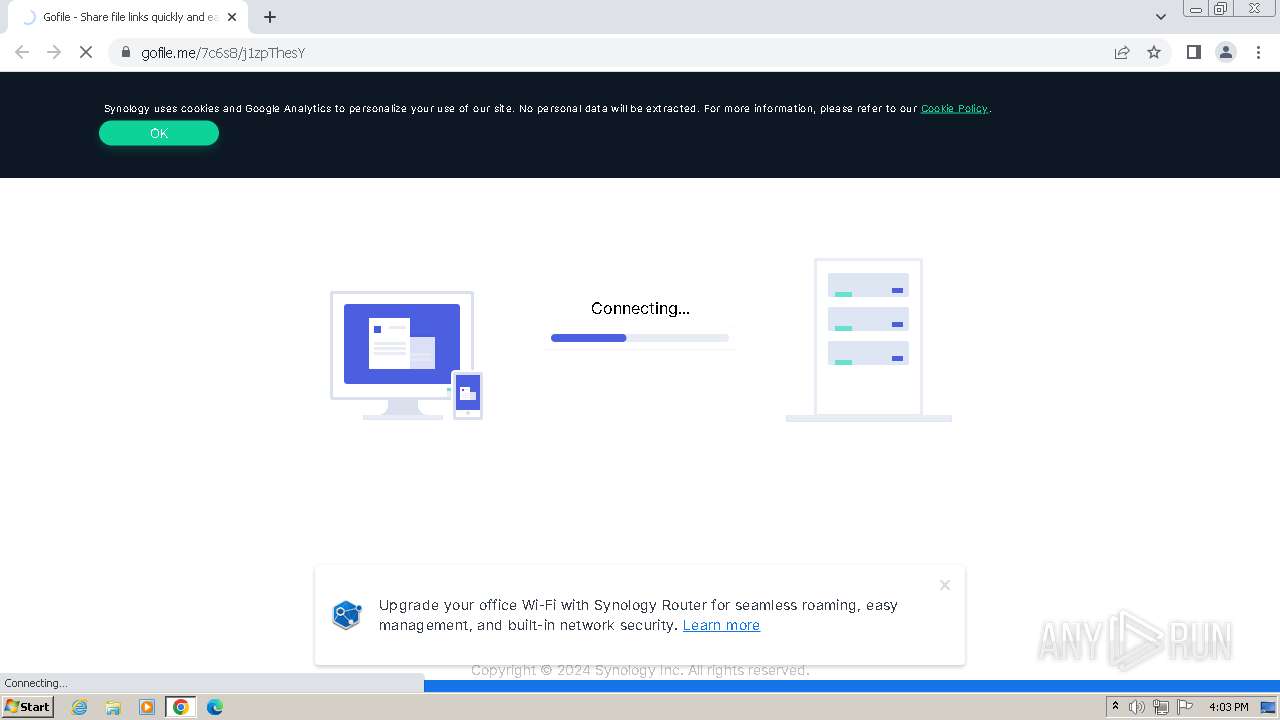Image resolution: width=1280 pixels, height=720 pixels.
Task: Accept cookies with the OK button
Action: click(x=159, y=133)
